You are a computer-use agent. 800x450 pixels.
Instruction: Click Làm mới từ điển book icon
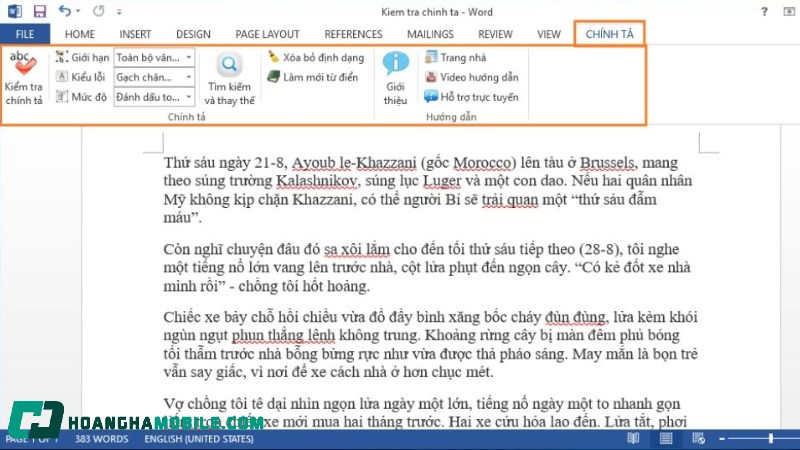click(273, 77)
